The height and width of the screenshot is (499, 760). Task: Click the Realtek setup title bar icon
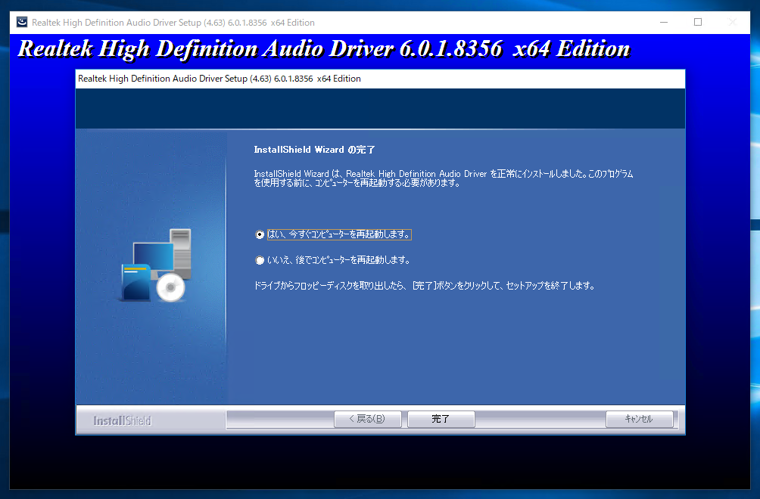point(22,22)
